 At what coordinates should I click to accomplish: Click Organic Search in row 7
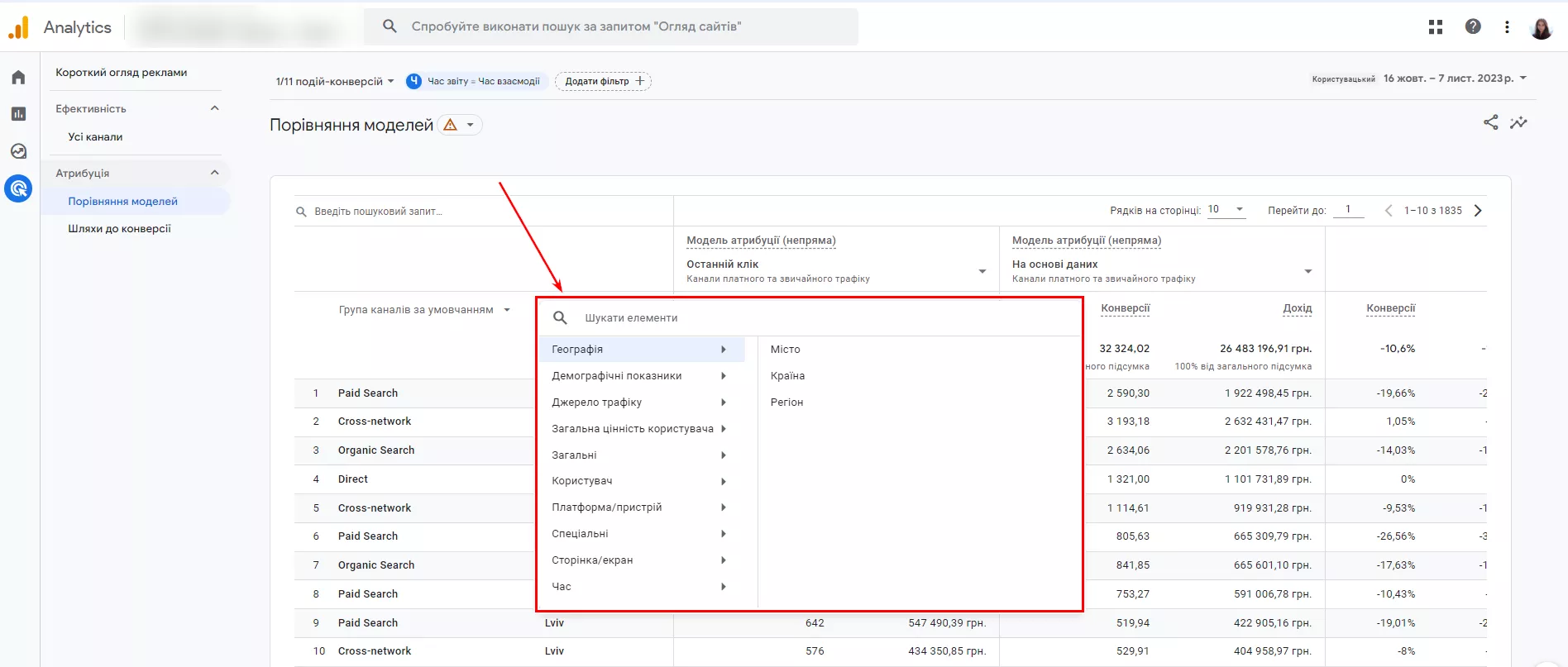tap(376, 565)
